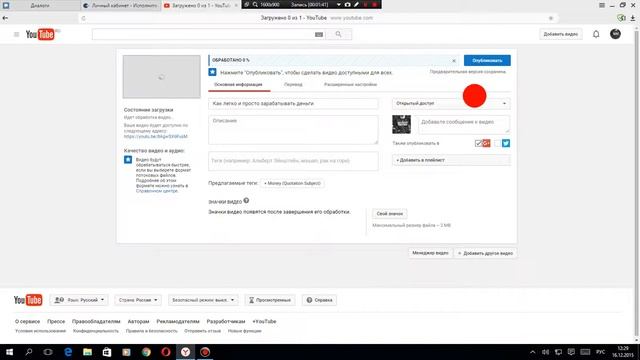Click the page reload icon in address bar
640x360 pixels.
[84, 18]
